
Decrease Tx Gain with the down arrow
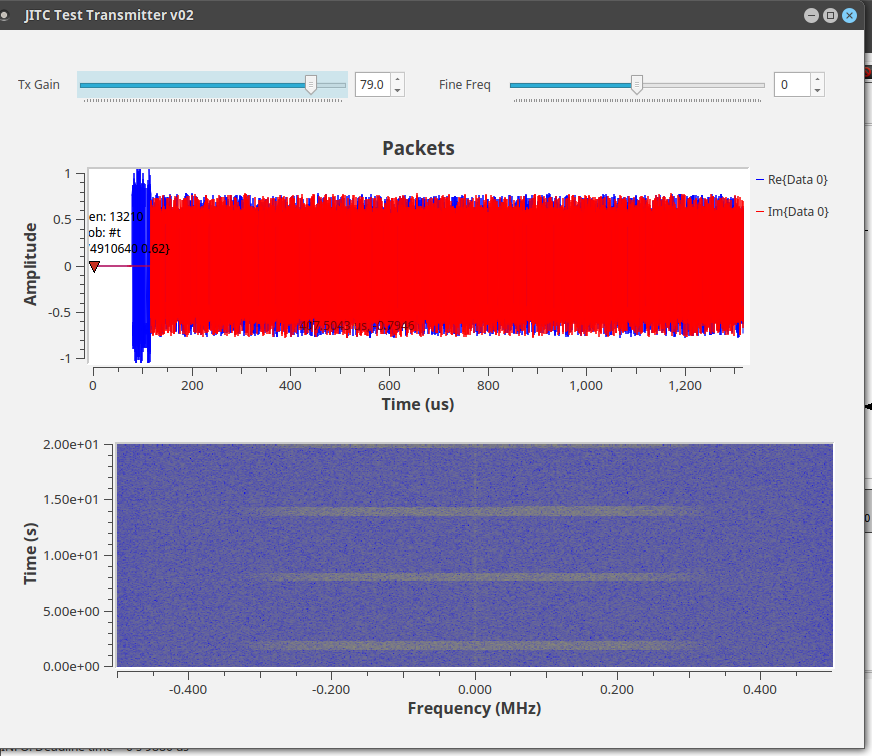click(397, 91)
